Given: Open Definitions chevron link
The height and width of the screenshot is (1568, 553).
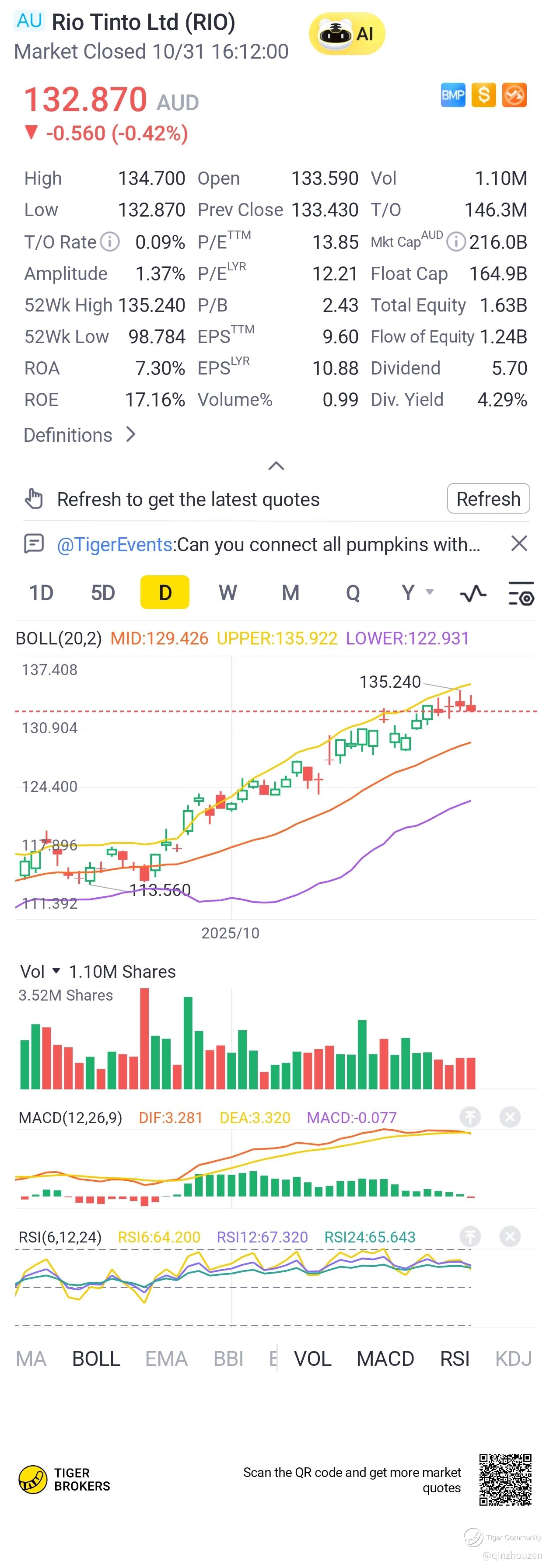Looking at the screenshot, I should click(79, 434).
